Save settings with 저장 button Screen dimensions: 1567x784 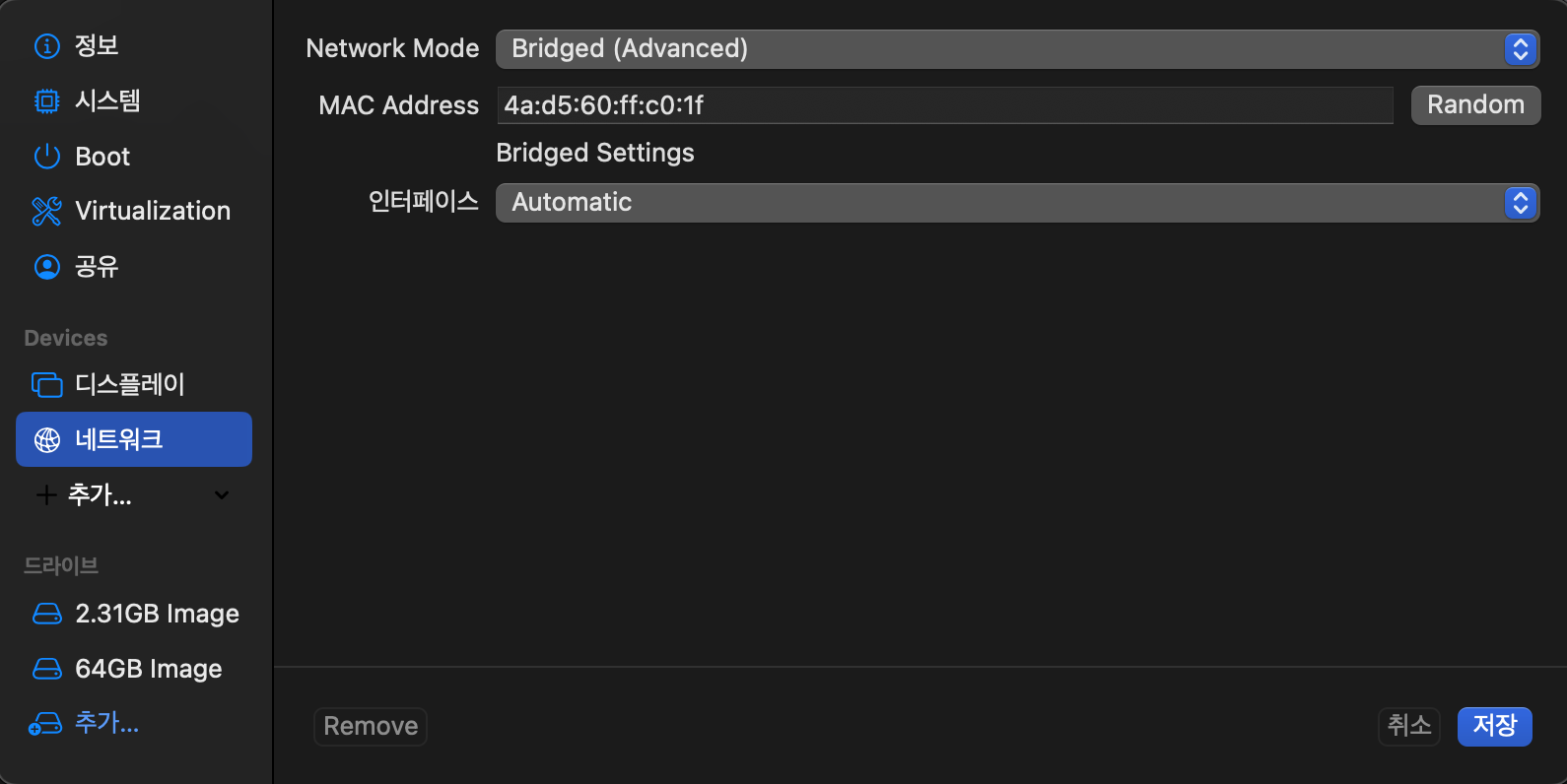pos(1494,727)
